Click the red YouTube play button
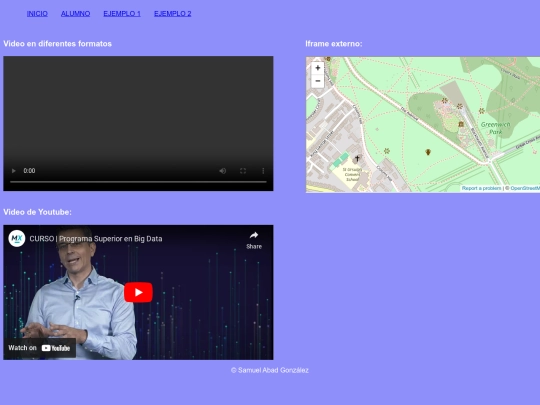540x405 pixels. coord(138,292)
